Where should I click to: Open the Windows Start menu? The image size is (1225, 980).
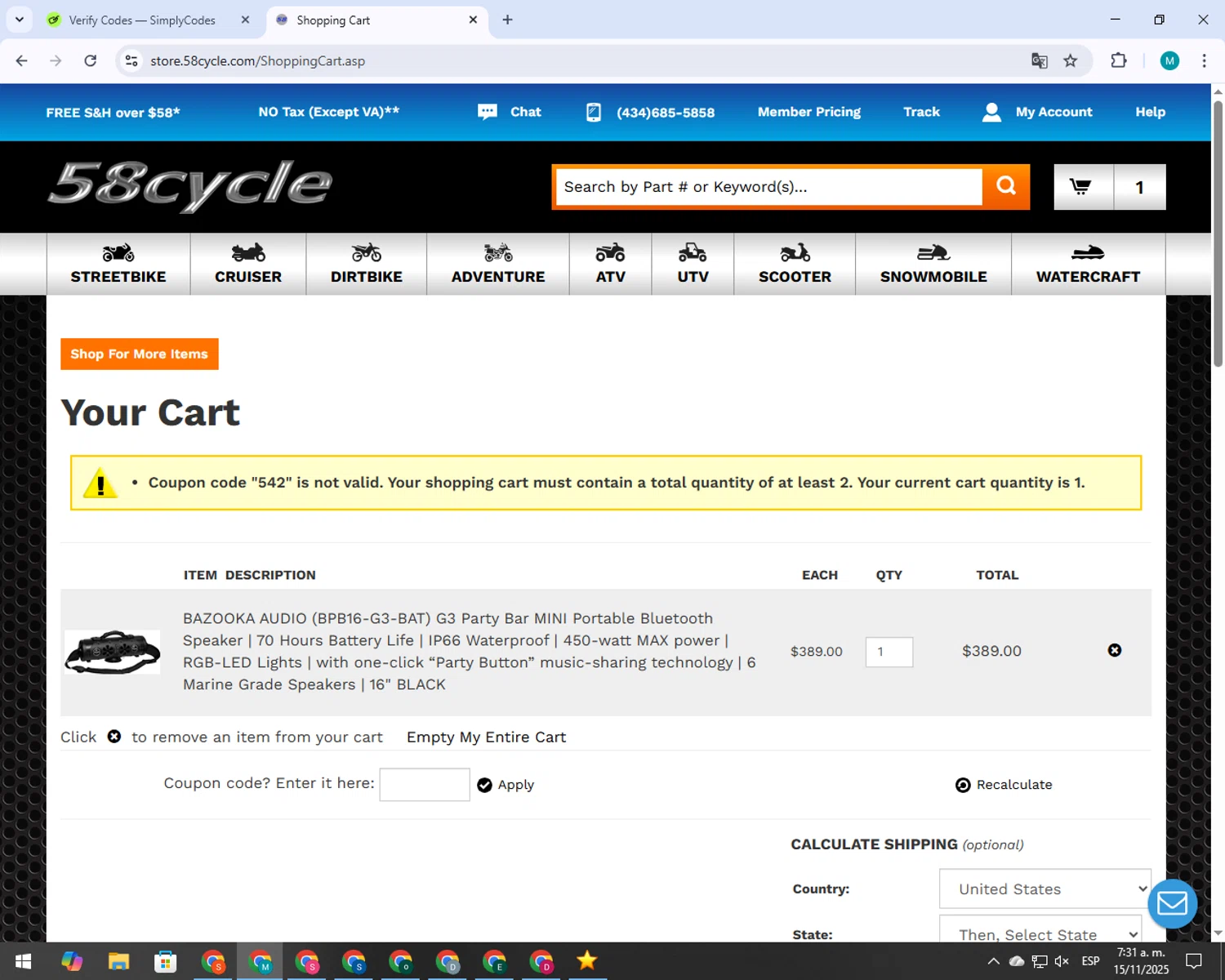click(x=23, y=961)
